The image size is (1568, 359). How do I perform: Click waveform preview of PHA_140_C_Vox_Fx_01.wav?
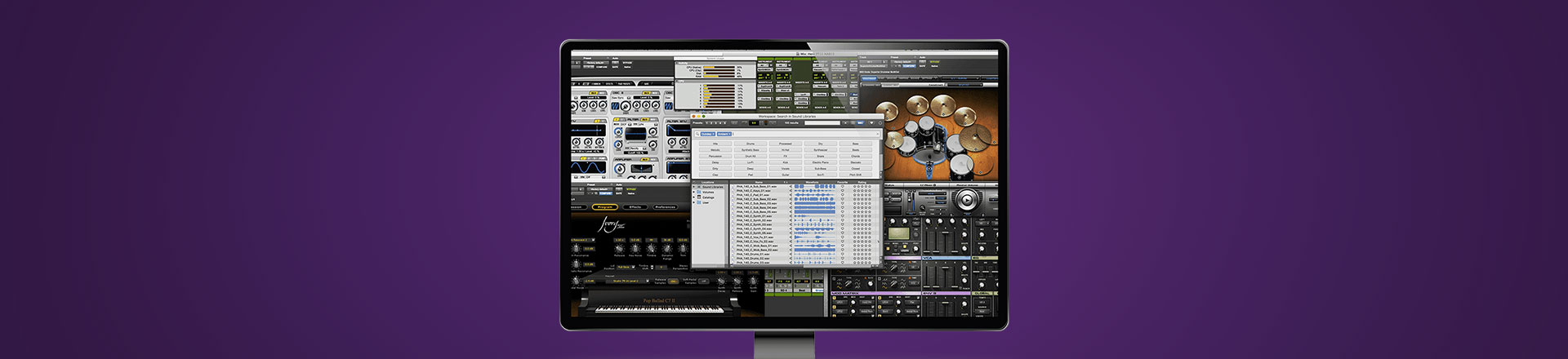coord(814,237)
